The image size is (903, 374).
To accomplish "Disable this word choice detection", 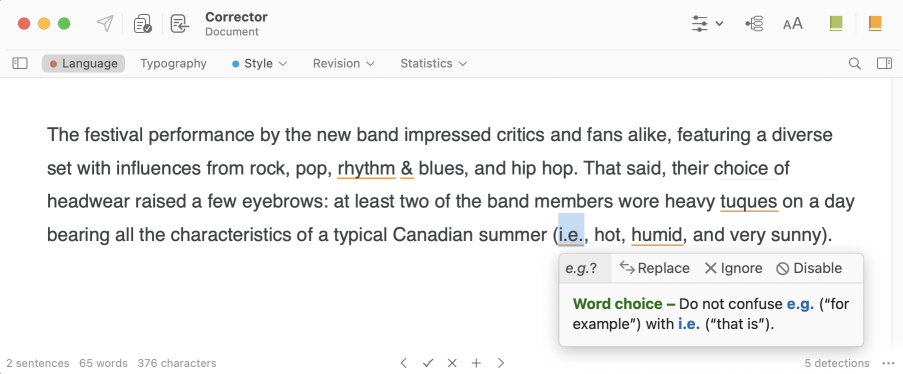I will click(x=809, y=268).
